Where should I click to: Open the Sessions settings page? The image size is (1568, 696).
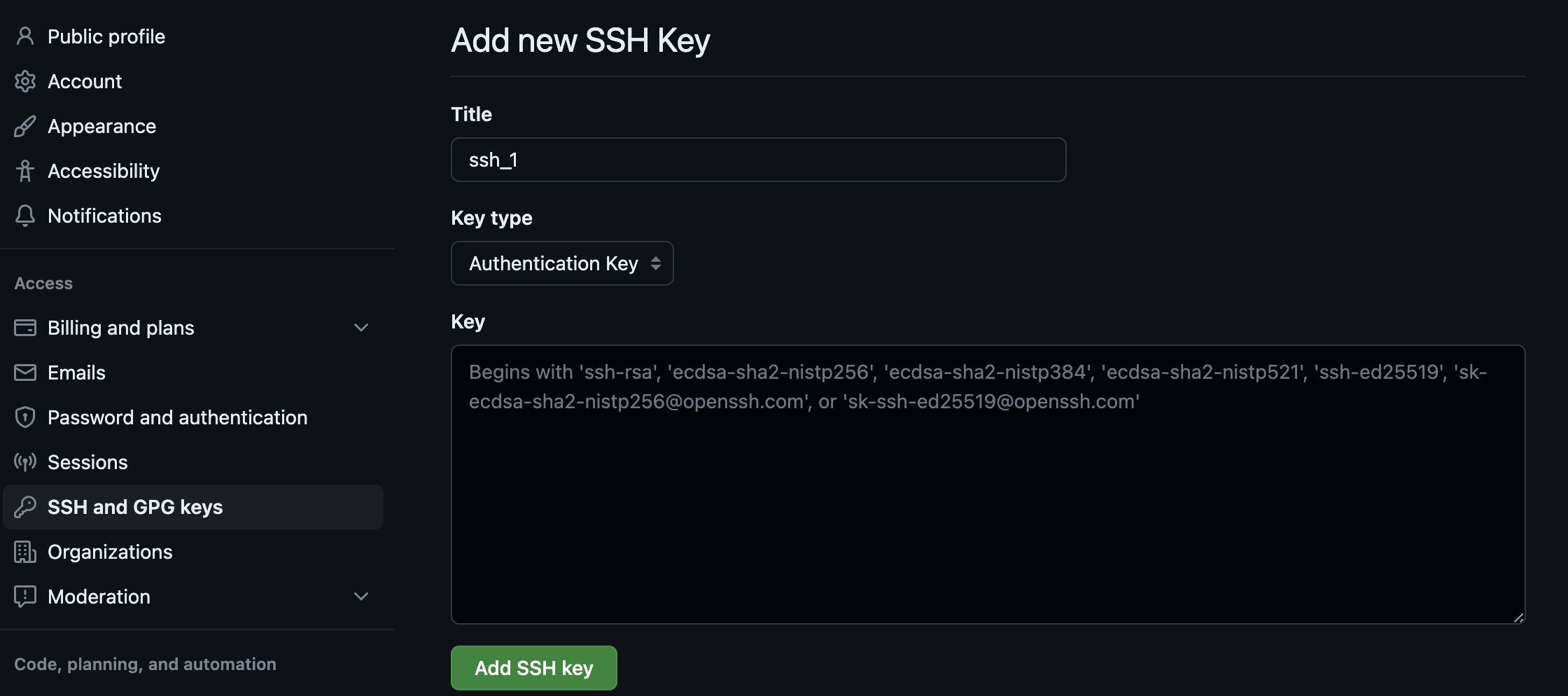(87, 462)
